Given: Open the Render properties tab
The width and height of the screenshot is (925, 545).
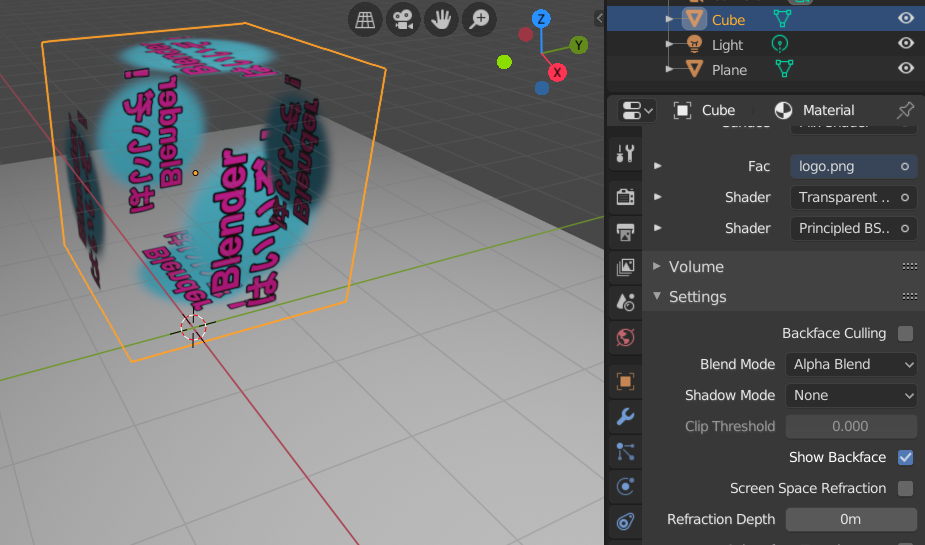Looking at the screenshot, I should 625,196.
